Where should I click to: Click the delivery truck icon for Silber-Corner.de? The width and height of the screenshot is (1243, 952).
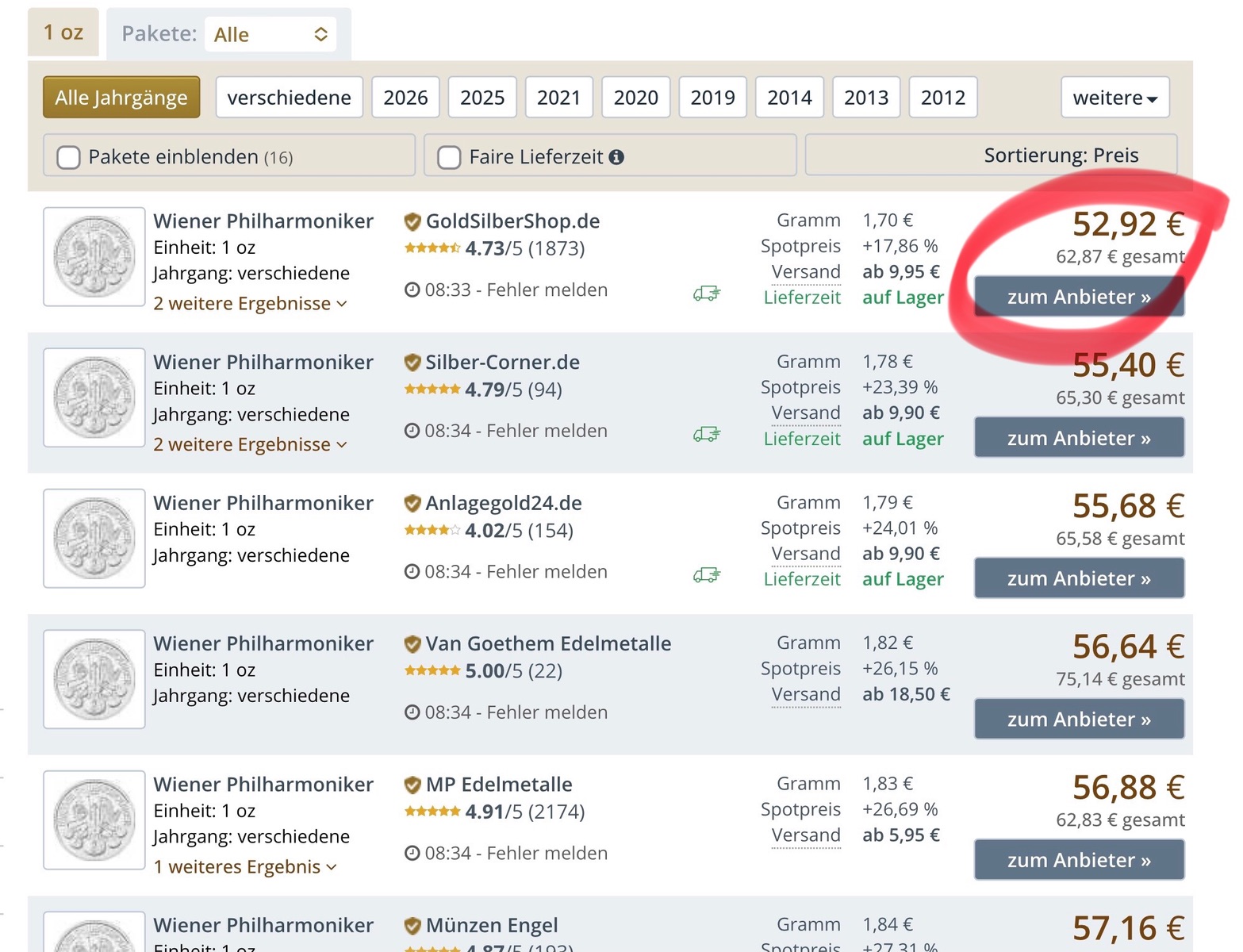706,434
